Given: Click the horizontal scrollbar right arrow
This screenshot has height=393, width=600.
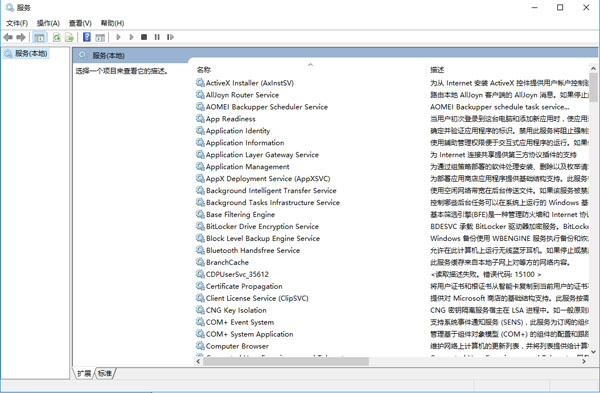Looking at the screenshot, I should click(x=584, y=361).
